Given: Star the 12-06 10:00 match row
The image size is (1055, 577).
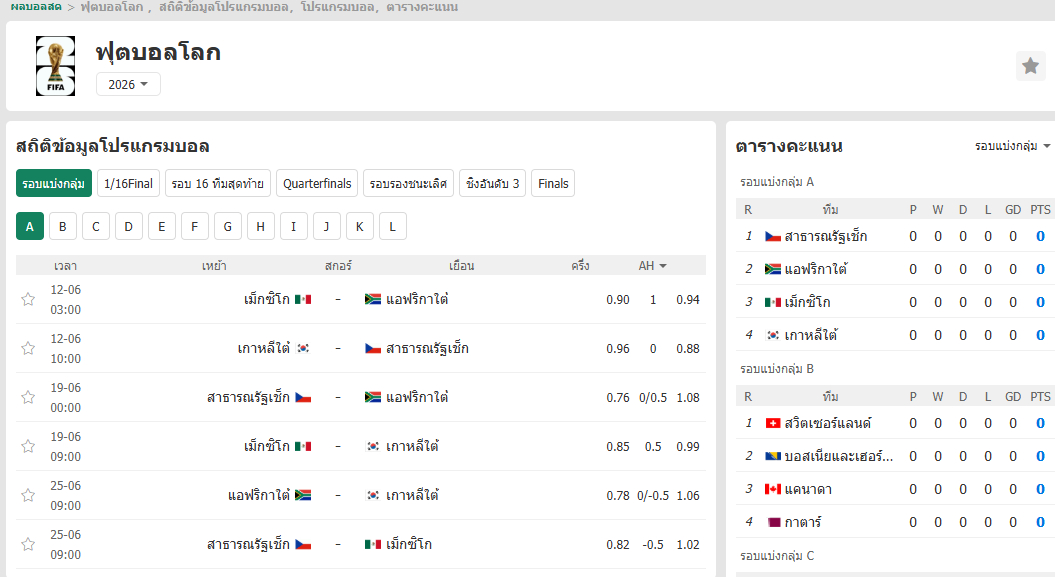Looking at the screenshot, I should click(28, 348).
